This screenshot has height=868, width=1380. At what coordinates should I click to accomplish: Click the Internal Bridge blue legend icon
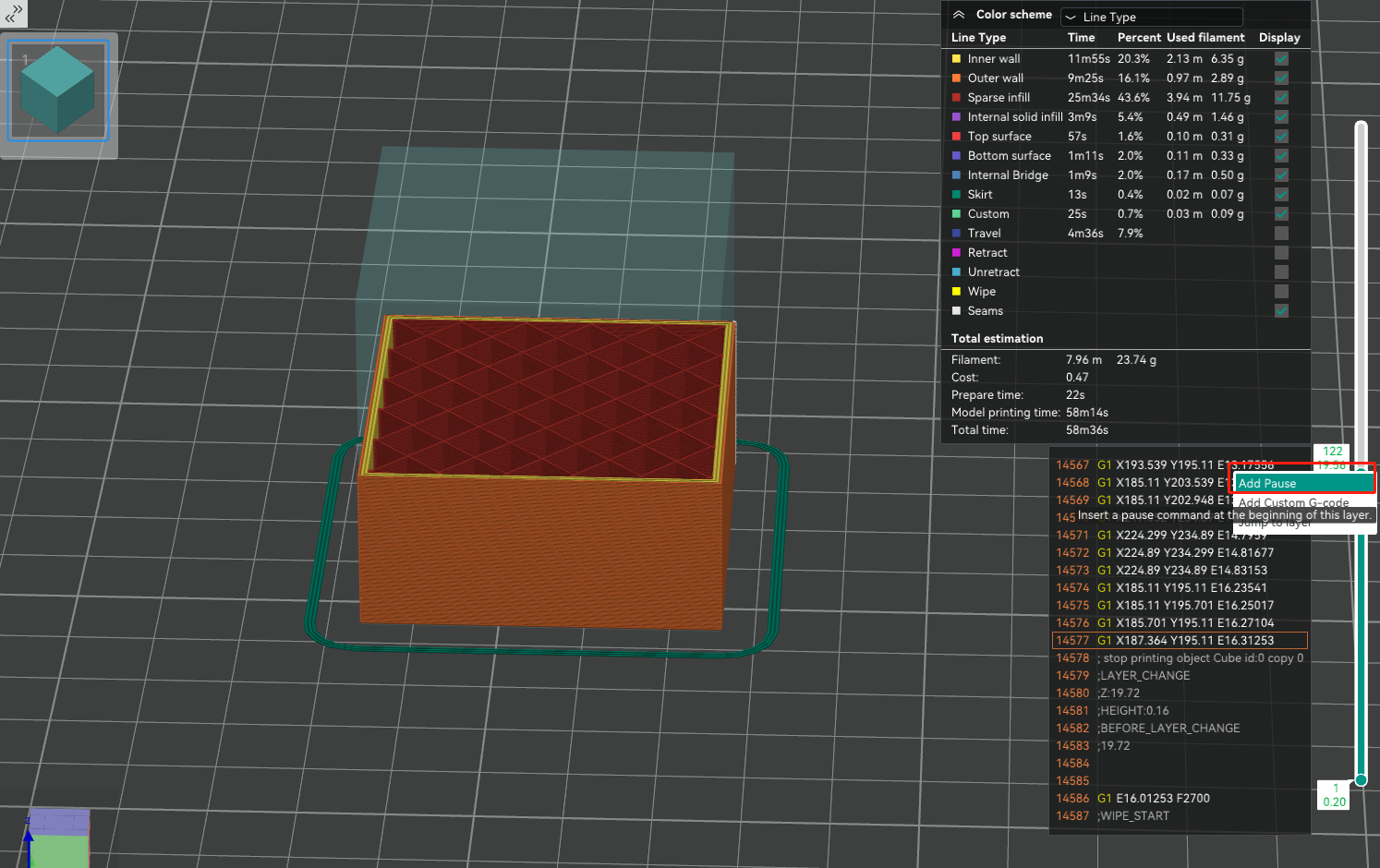[957, 175]
